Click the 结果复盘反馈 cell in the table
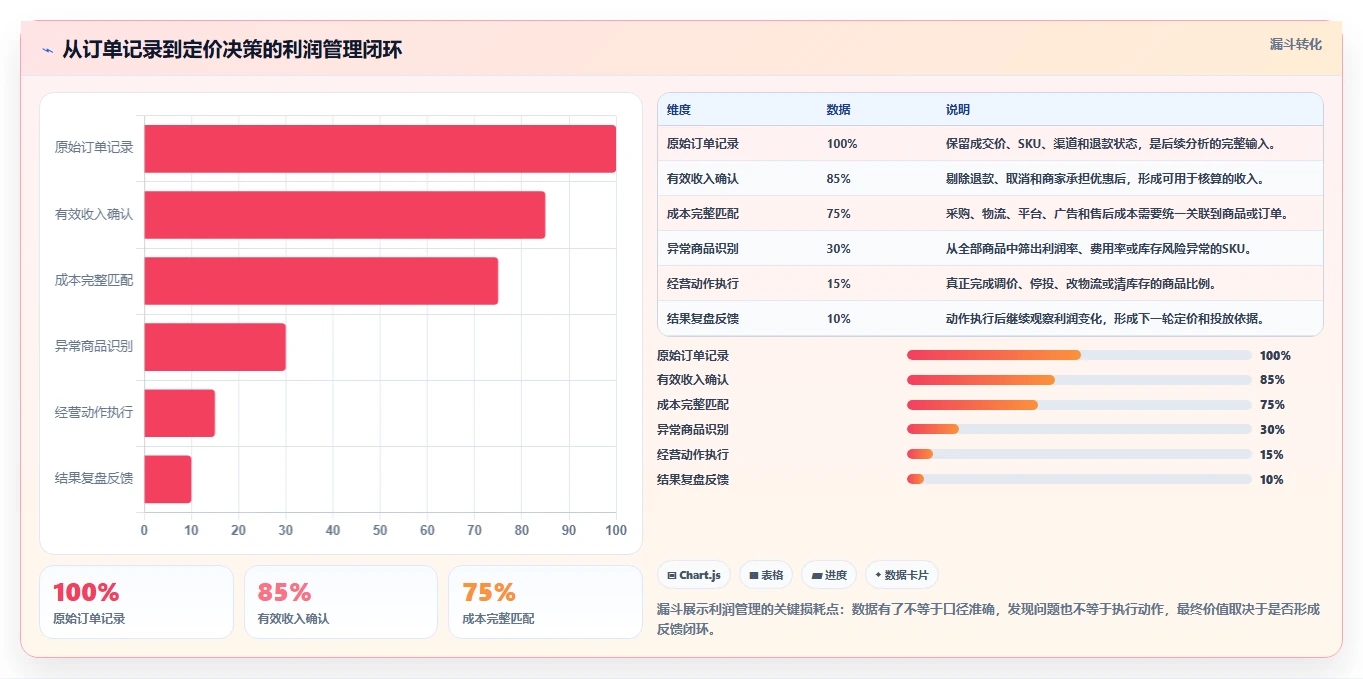Screen dimensions: 1363x679 click(x=703, y=319)
